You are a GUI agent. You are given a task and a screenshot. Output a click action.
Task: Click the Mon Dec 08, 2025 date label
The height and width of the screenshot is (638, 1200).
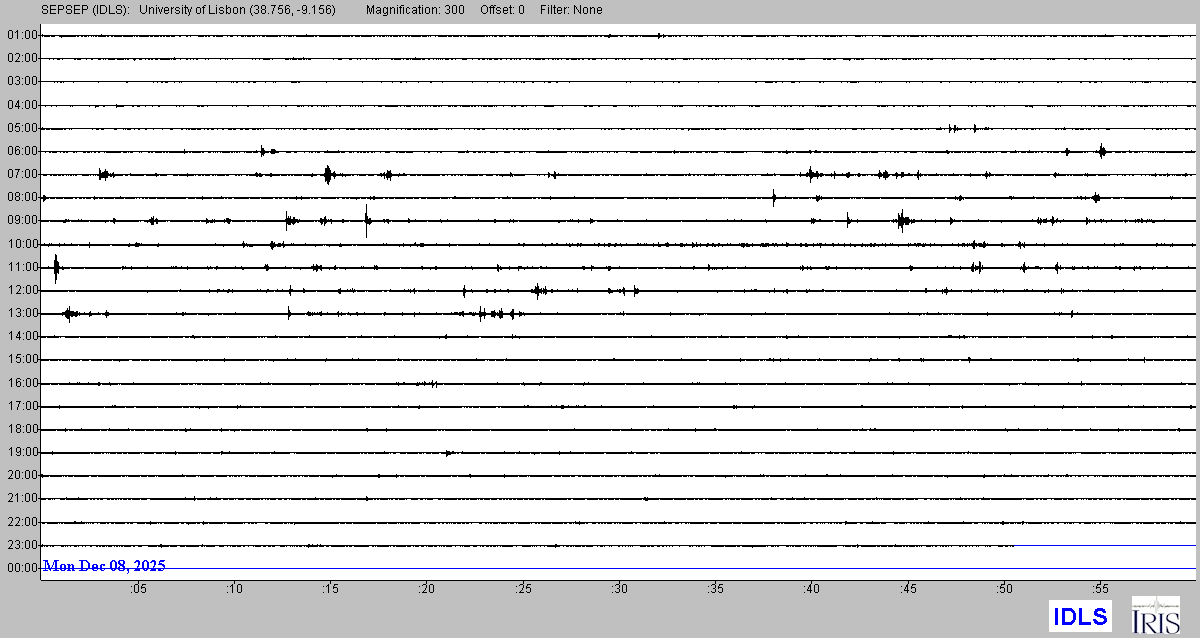105,566
